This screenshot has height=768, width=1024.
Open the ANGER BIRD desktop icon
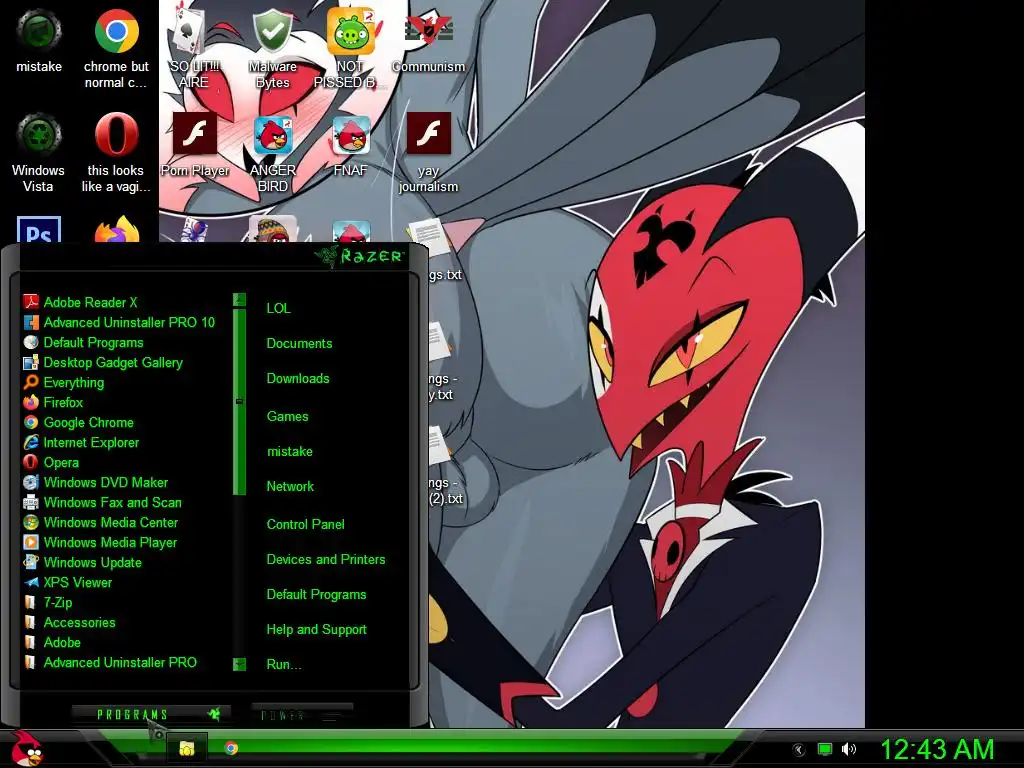272,153
